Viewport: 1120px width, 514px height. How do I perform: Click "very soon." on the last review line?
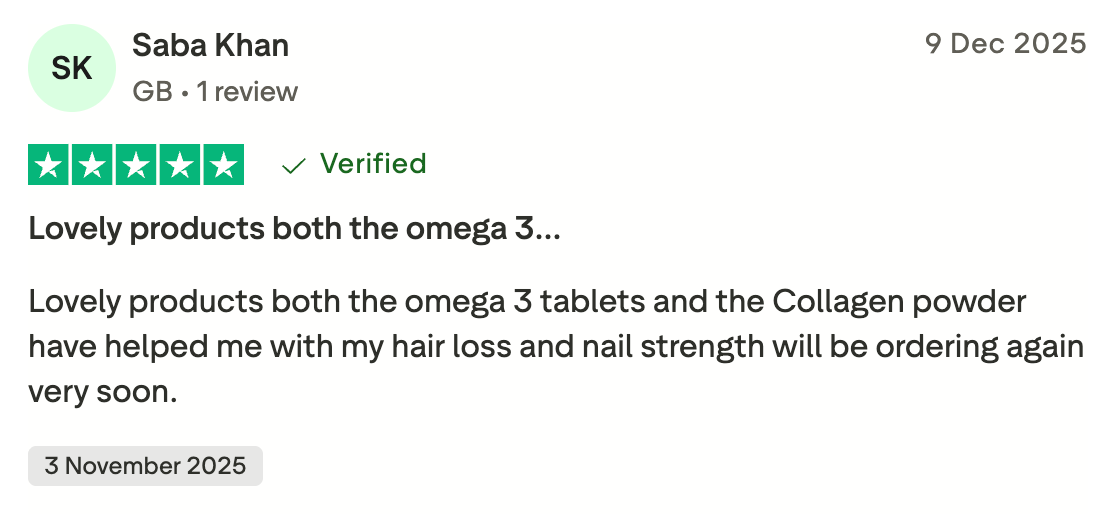tap(102, 392)
